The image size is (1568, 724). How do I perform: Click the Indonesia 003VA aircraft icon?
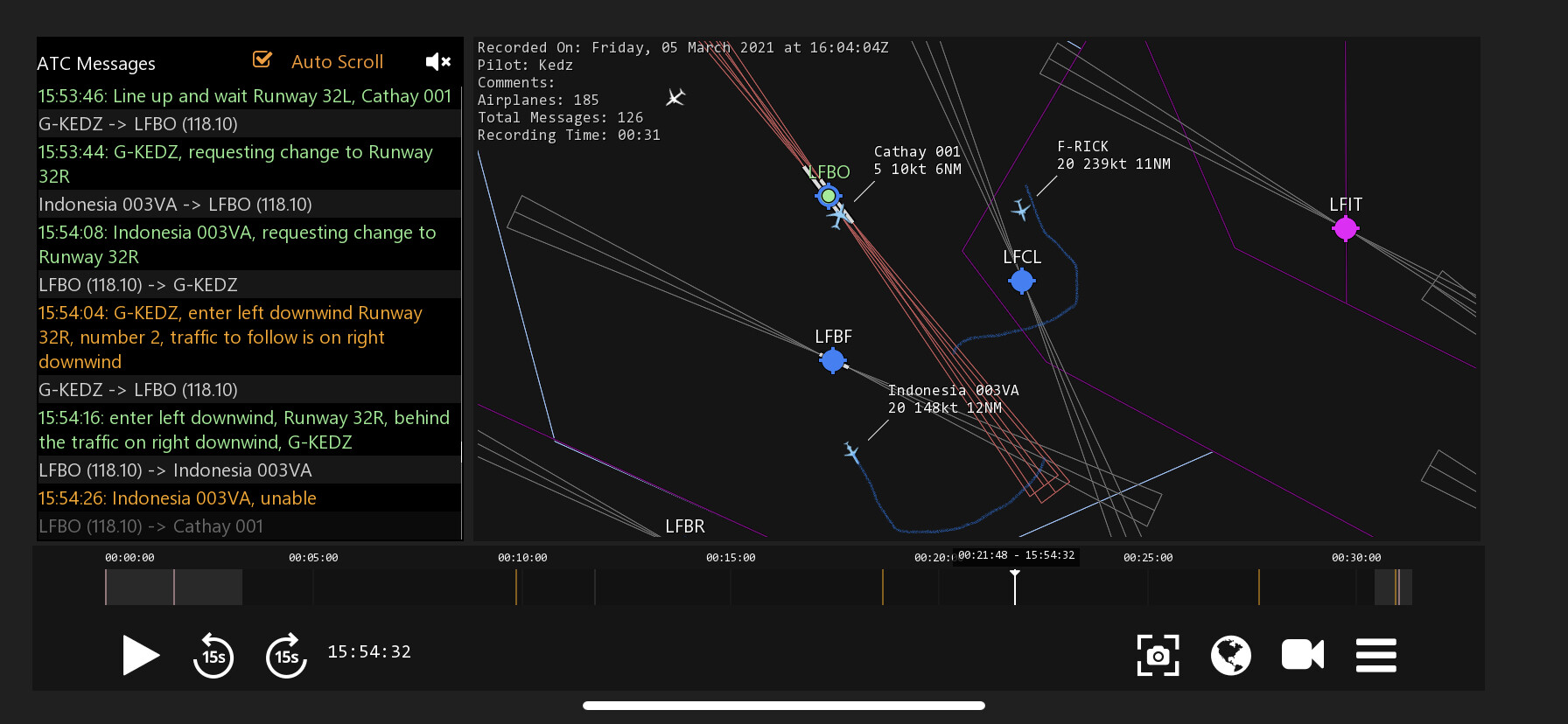(x=851, y=453)
